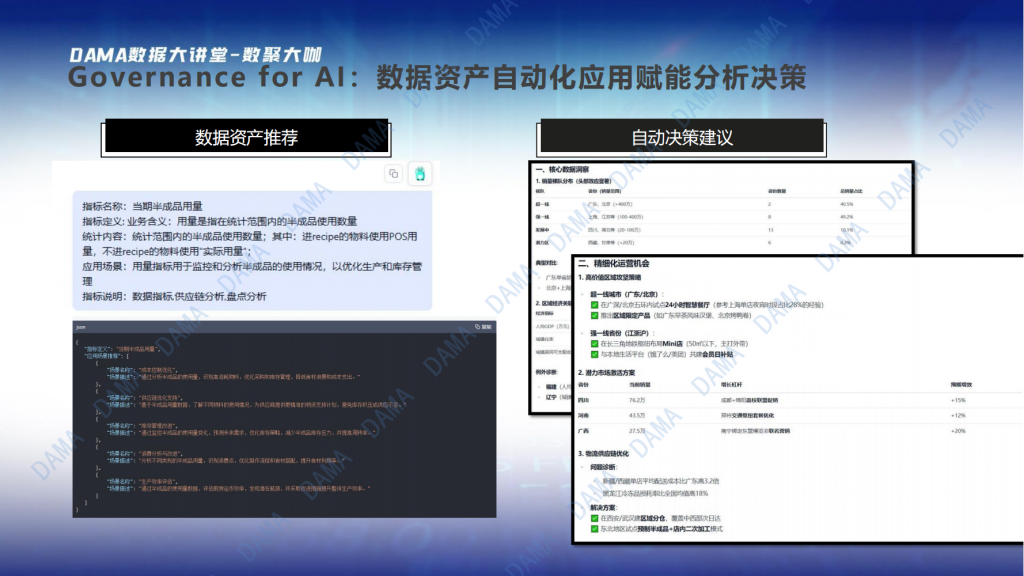The image size is (1024, 576).
Task: Click the 超一线城市（广东/北京） bullet
Action: (x=627, y=295)
